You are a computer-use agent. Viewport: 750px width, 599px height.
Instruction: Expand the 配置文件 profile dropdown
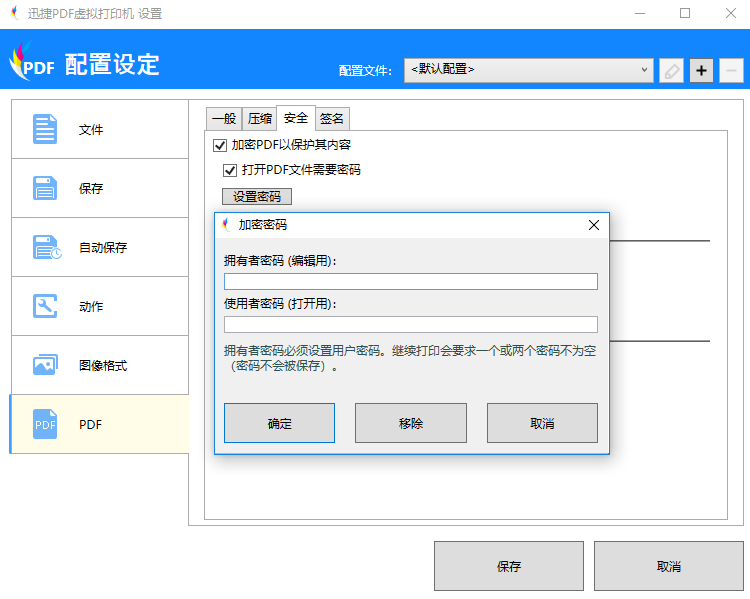tap(529, 70)
